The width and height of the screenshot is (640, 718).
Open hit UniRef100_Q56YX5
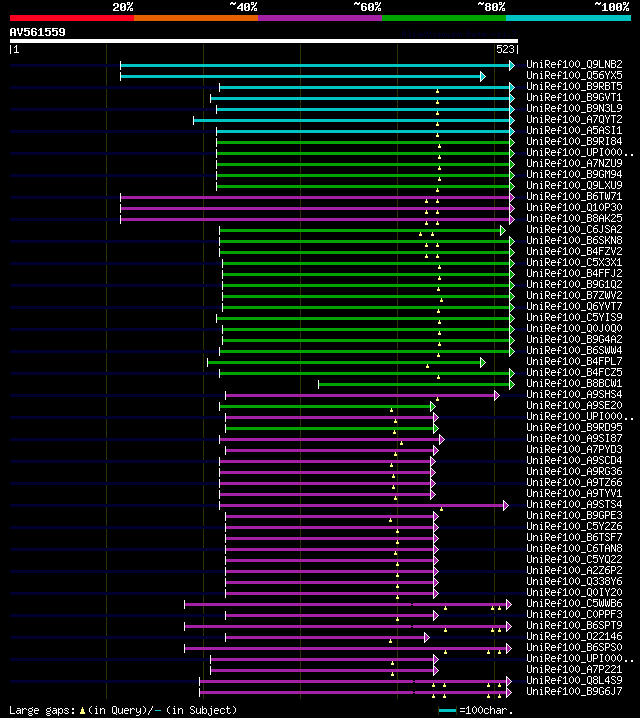[574, 75]
